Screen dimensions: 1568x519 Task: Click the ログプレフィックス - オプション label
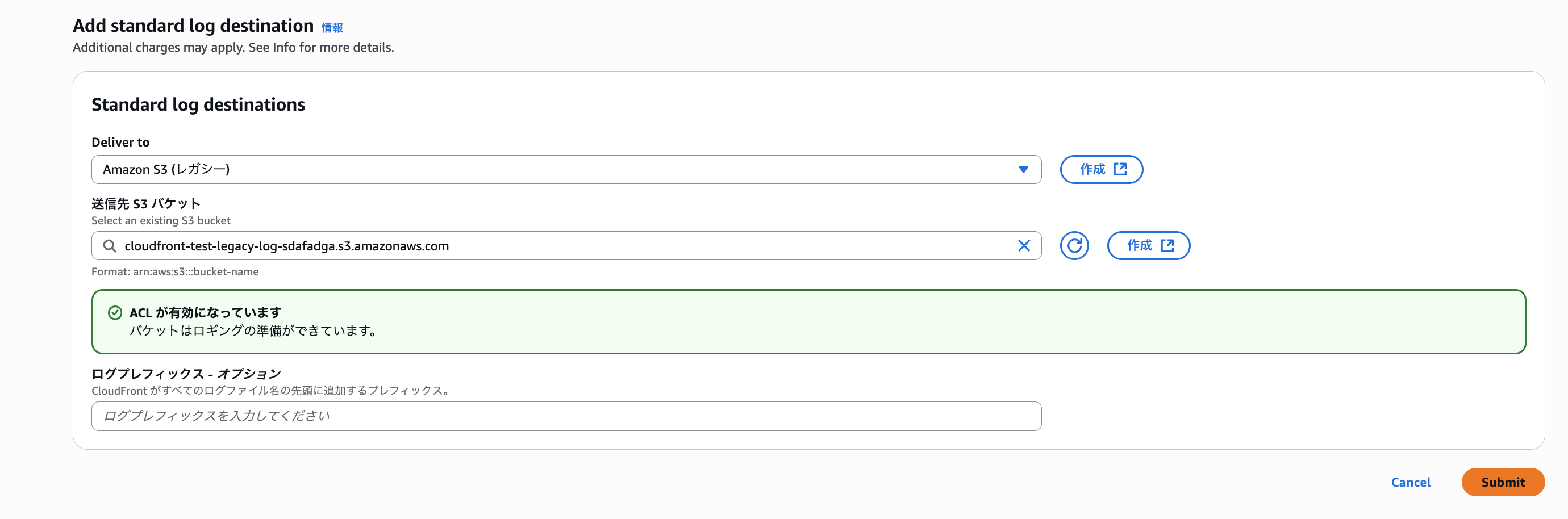[186, 374]
